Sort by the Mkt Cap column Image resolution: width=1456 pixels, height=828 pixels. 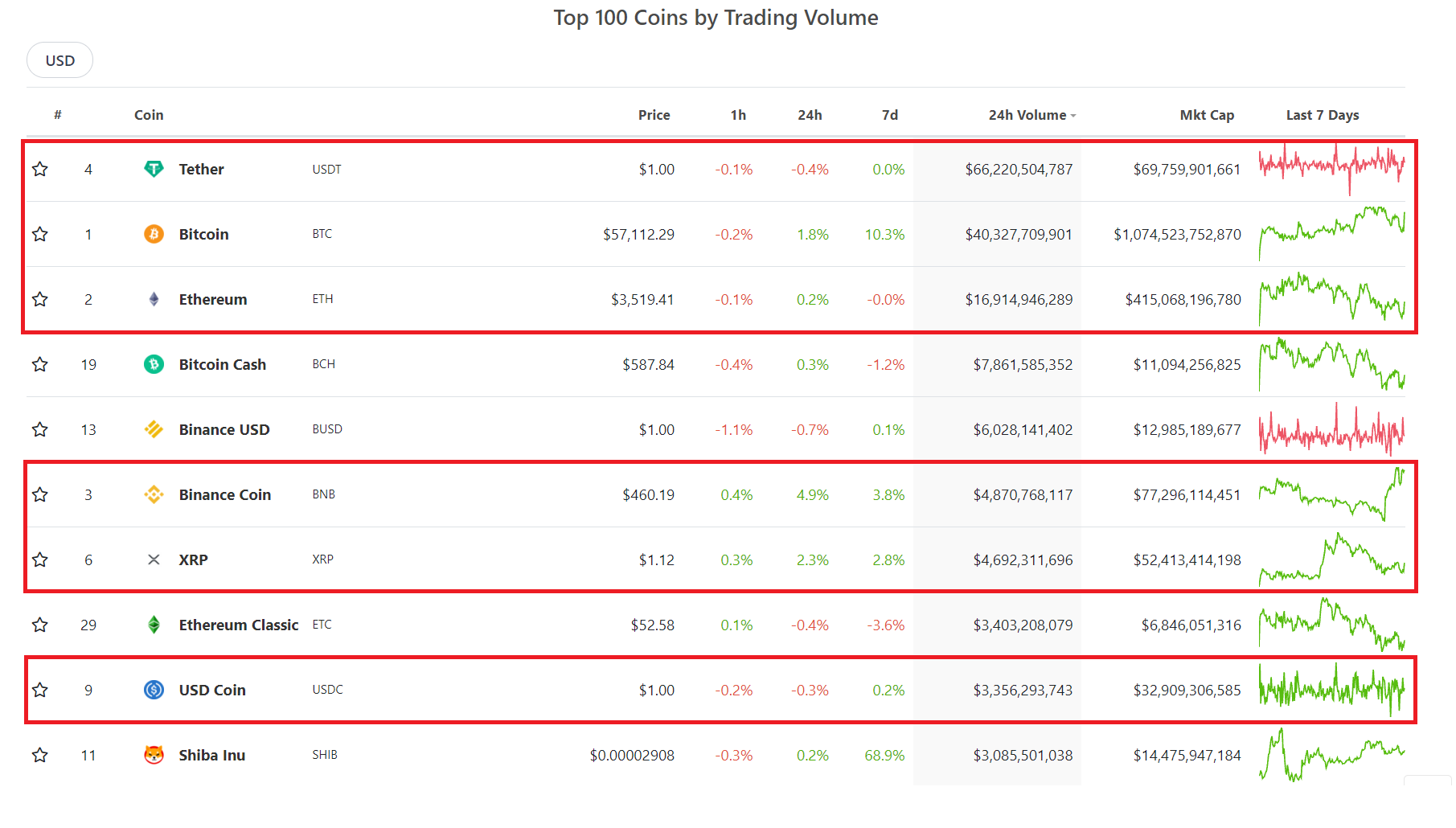pyautogui.click(x=1207, y=115)
